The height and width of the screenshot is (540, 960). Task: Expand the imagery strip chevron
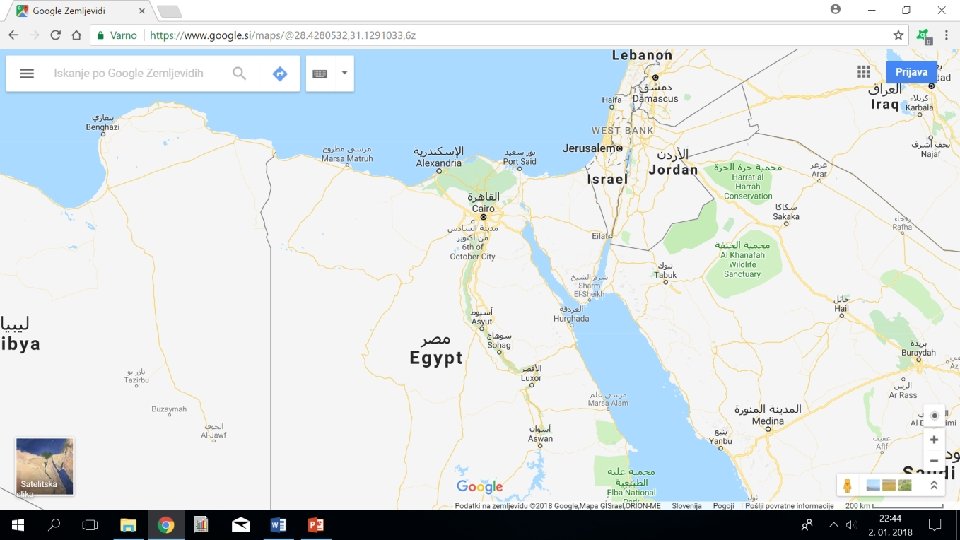(x=934, y=486)
